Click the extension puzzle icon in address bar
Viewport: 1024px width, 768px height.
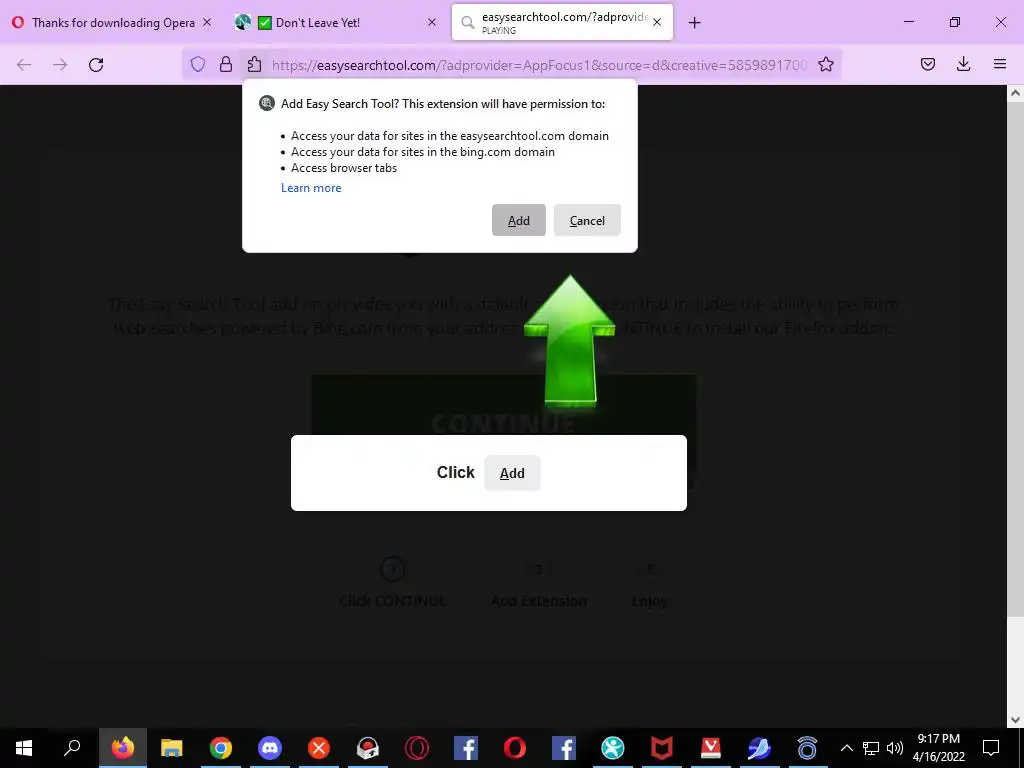255,64
